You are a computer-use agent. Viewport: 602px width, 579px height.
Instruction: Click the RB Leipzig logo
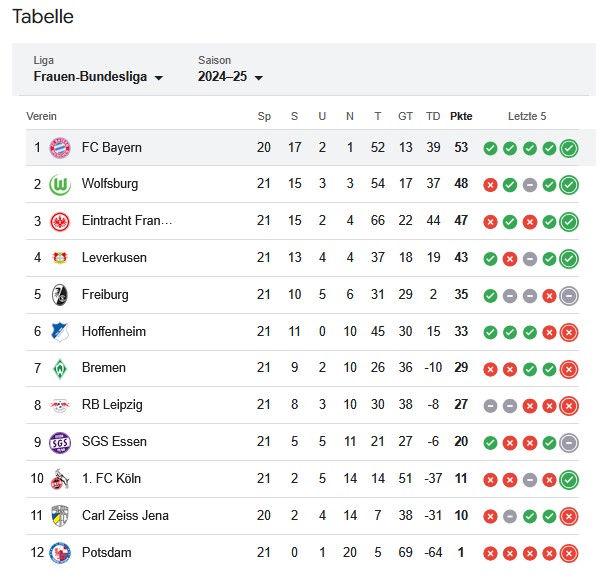tap(60, 405)
